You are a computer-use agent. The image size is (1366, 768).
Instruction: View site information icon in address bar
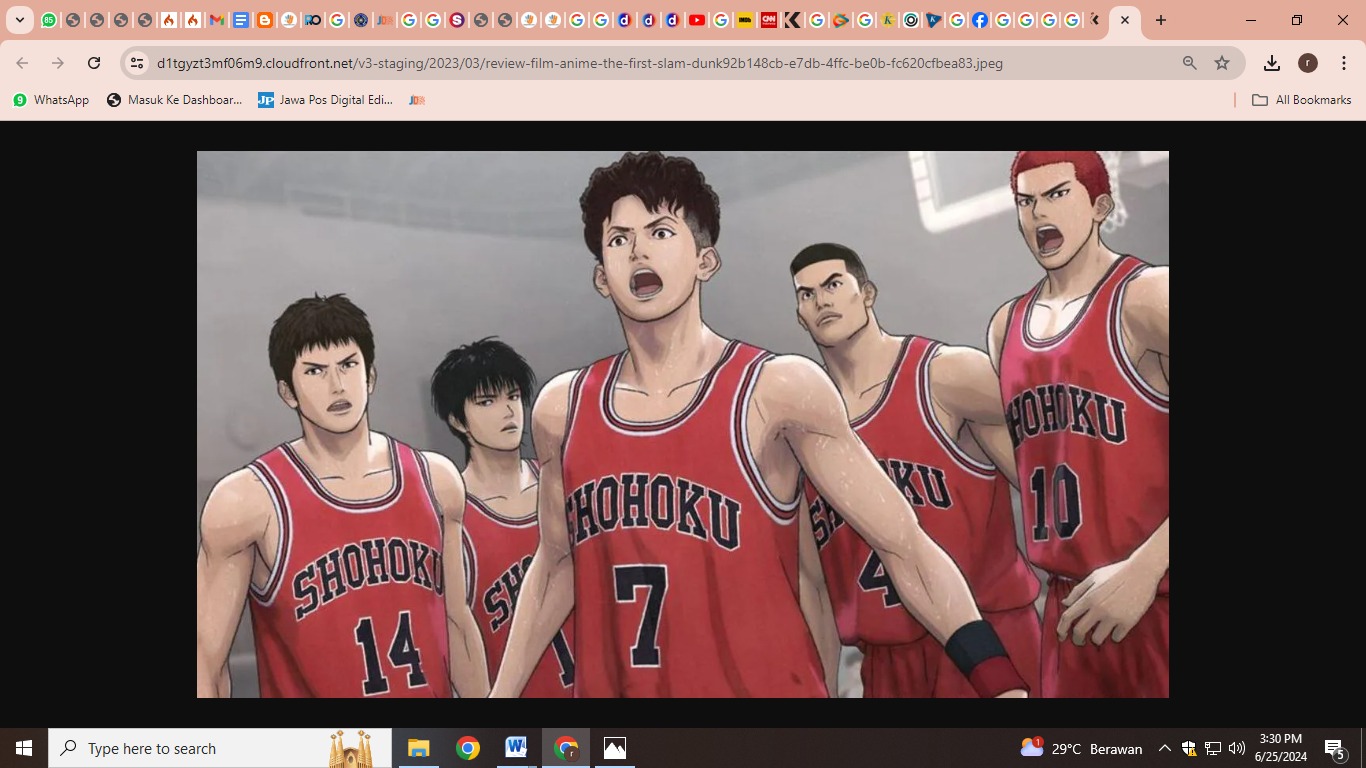click(137, 63)
